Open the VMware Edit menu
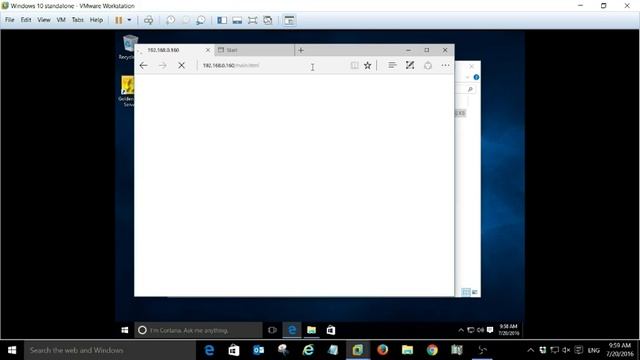 pos(26,20)
